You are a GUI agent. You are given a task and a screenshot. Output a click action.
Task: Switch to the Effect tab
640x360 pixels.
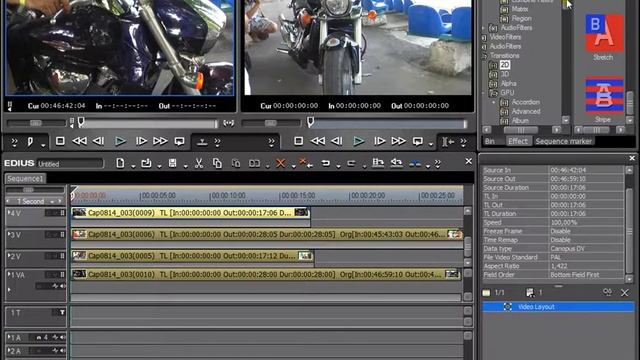[518, 141]
